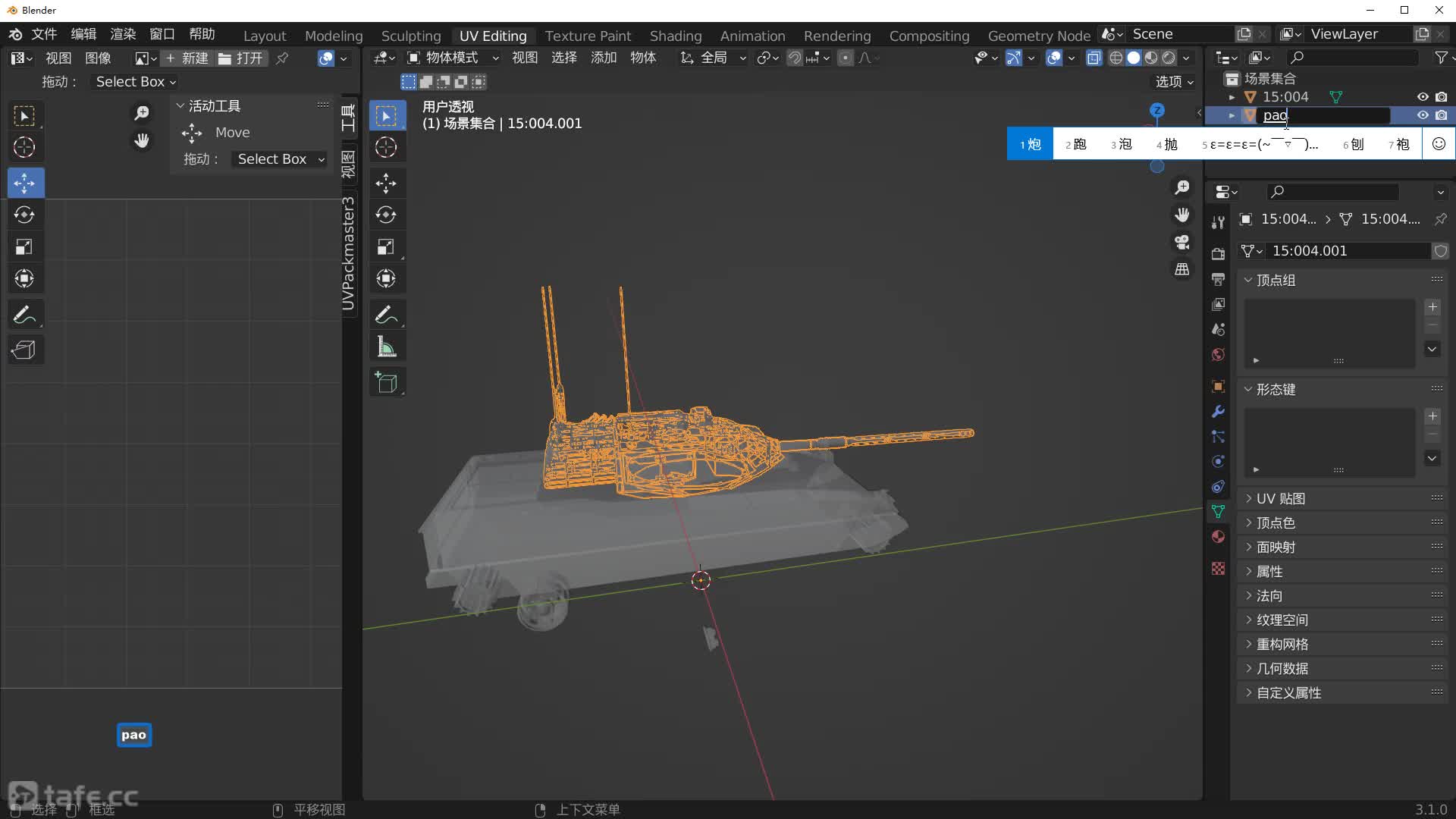The height and width of the screenshot is (819, 1456).
Task: Open the 物体模式 mode dropdown
Action: (453, 58)
